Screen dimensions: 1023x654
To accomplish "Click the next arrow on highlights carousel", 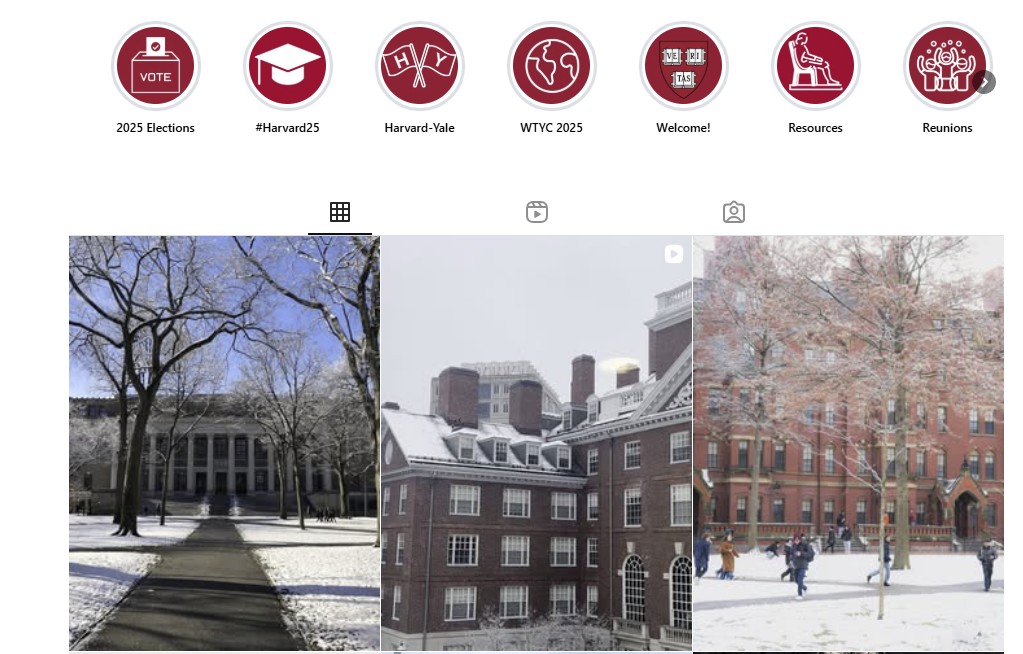I will click(x=984, y=82).
